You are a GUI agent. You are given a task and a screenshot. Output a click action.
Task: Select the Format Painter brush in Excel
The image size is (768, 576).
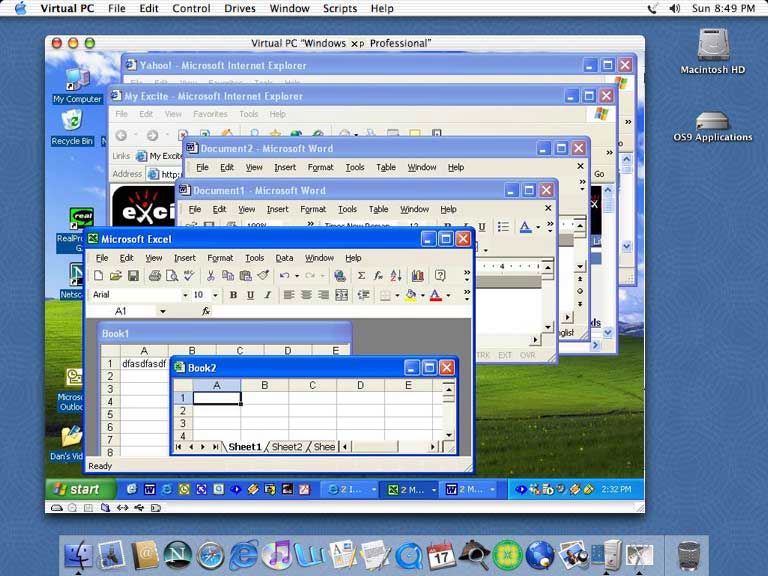point(263,276)
